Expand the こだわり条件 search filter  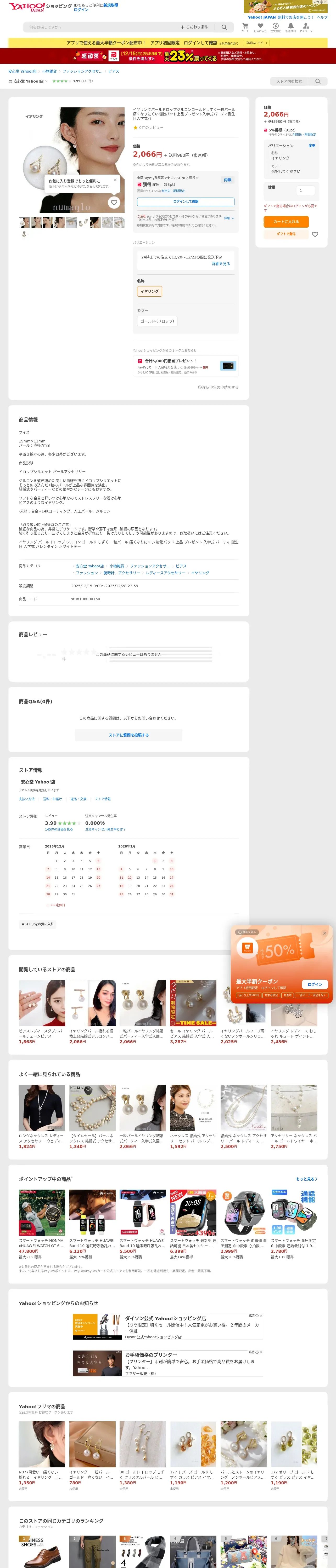click(x=194, y=27)
